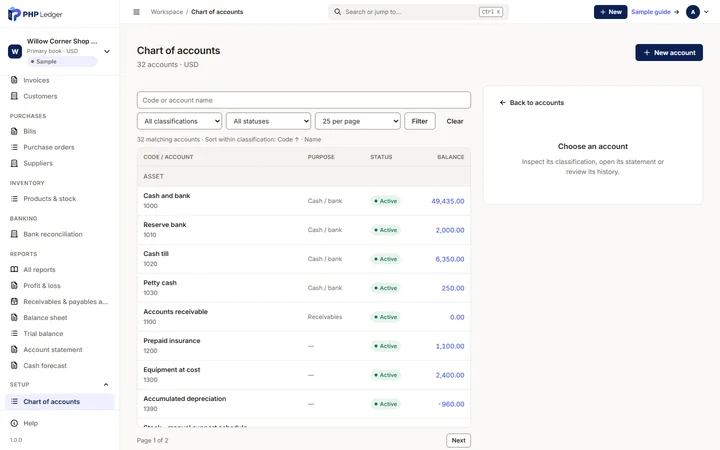Viewport: 720px width, 450px height.
Task: Select the Accounts receivable row
Action: pyautogui.click(x=304, y=316)
